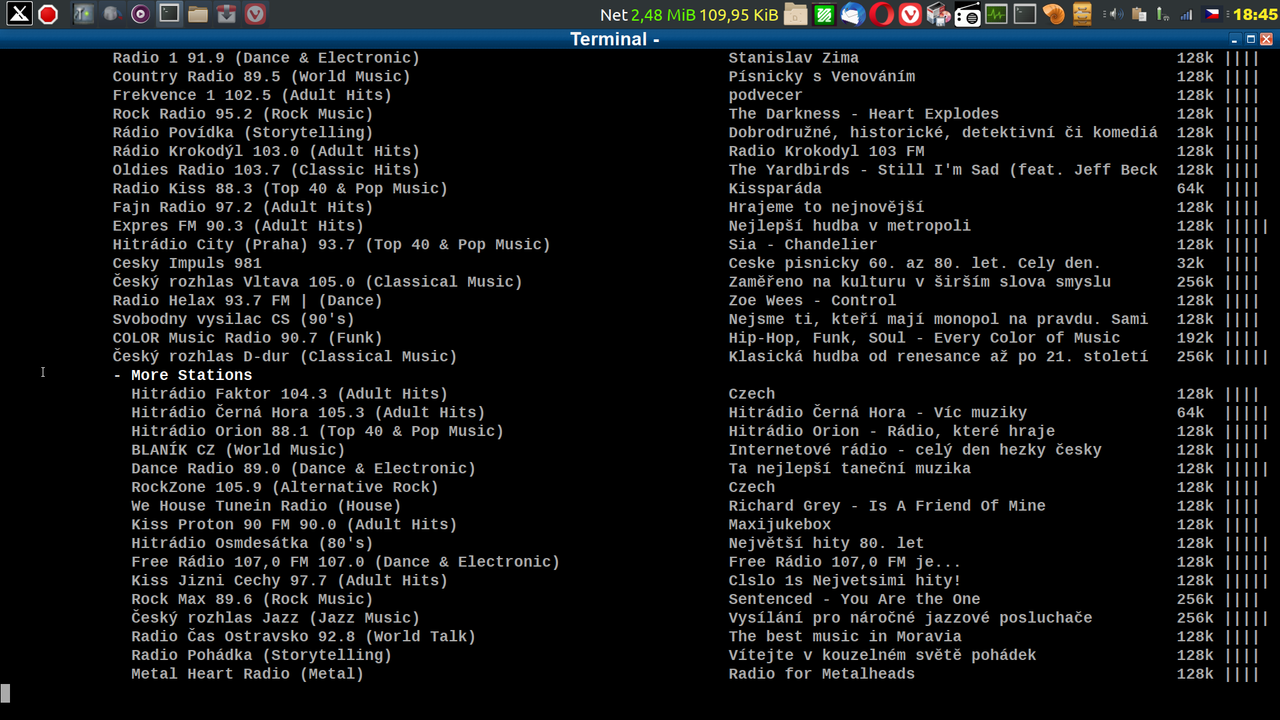Click the red stop-sign panel icon
Viewport: 1280px width, 720px height.
coord(48,14)
